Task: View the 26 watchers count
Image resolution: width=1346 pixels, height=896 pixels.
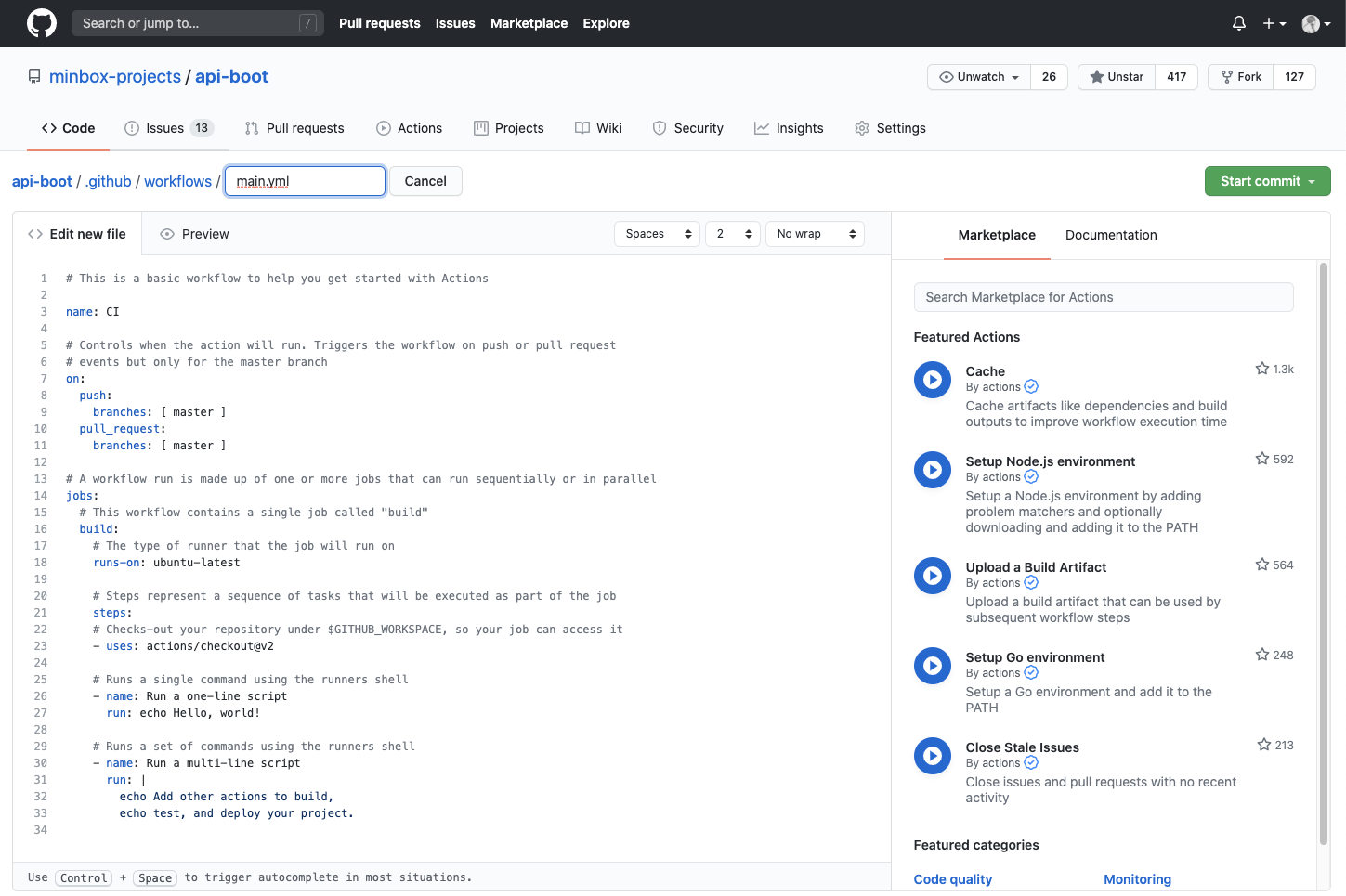Action: (1049, 77)
